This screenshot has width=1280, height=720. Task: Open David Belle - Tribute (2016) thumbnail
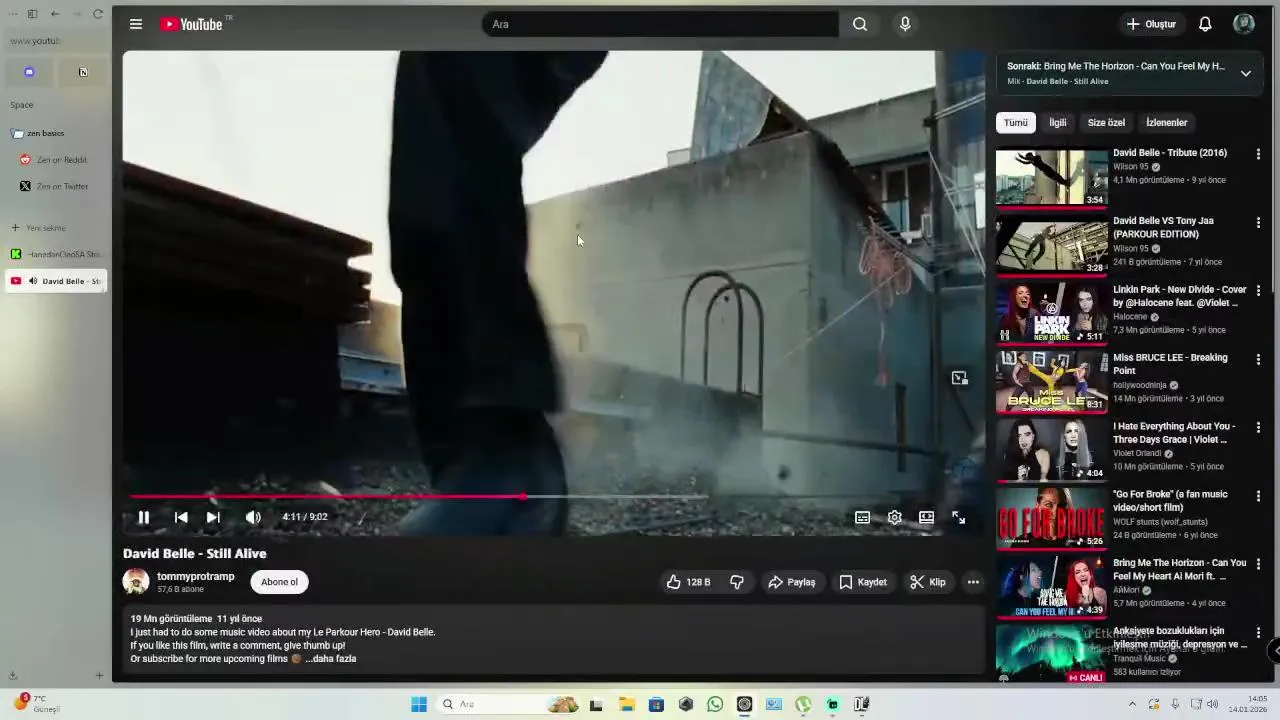tap(1051, 177)
